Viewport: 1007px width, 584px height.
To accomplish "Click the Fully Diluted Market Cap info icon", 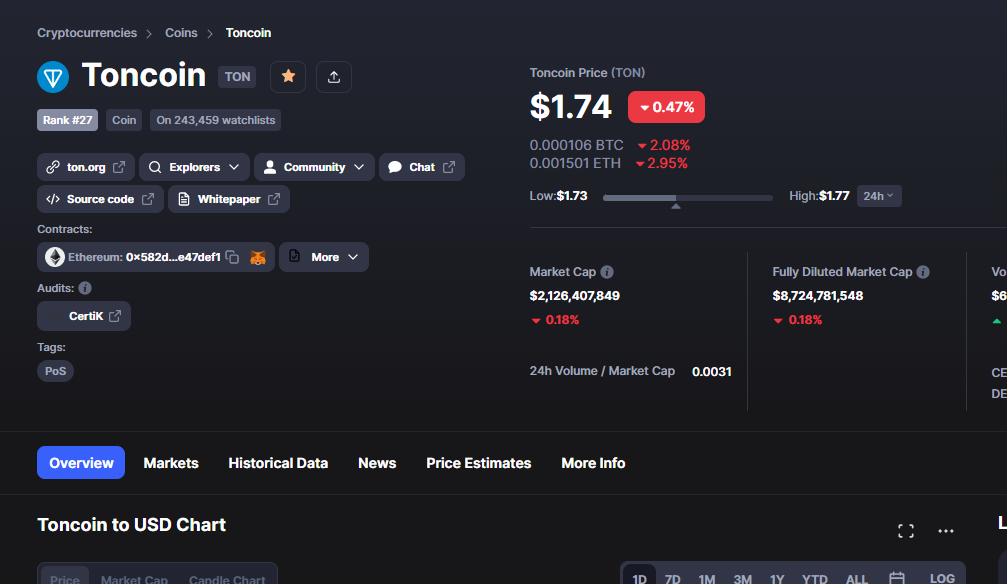I will click(923, 272).
